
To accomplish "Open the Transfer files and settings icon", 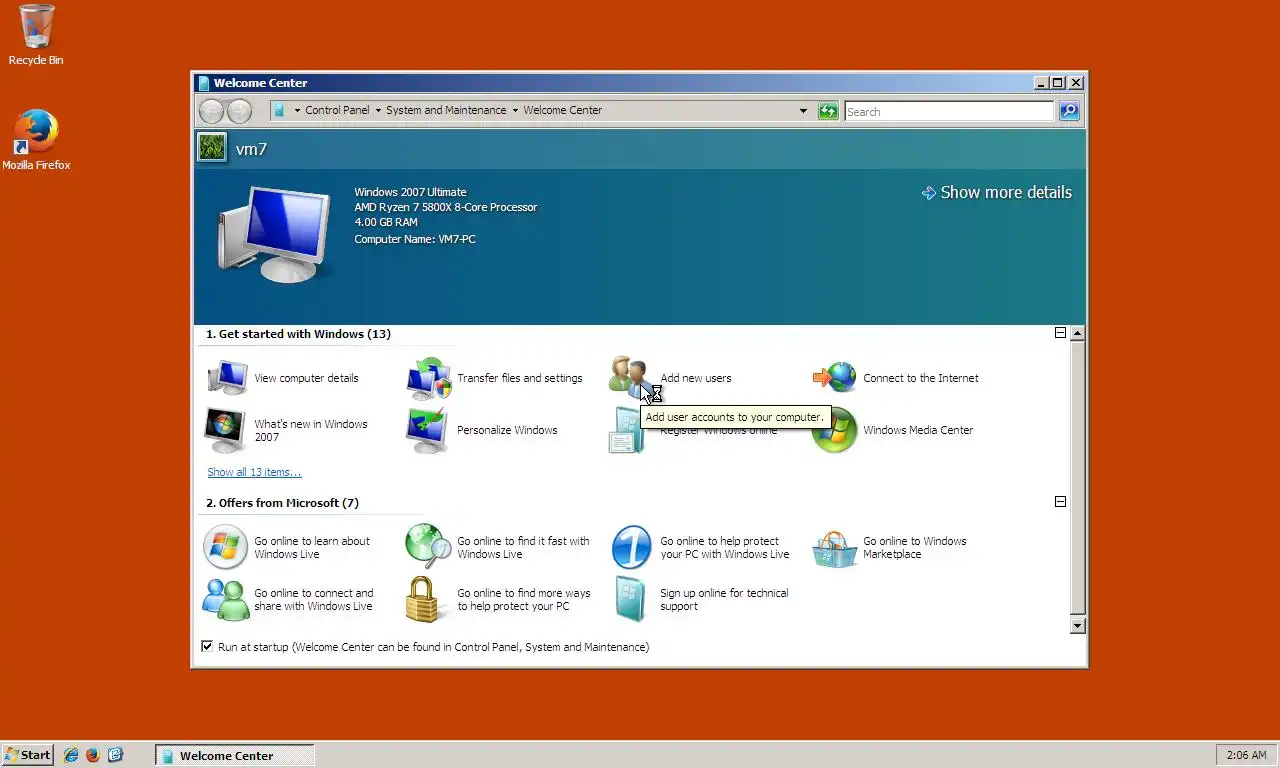I will (x=429, y=378).
